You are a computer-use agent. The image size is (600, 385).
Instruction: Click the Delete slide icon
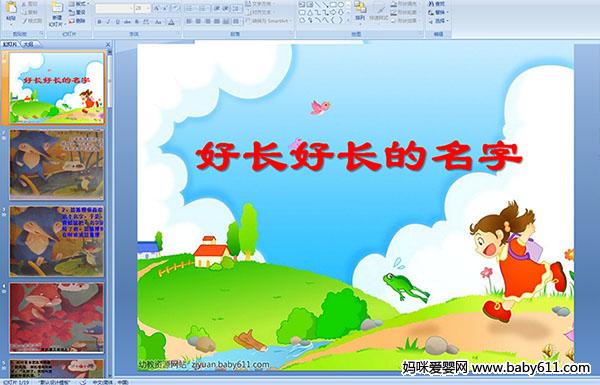click(x=78, y=21)
